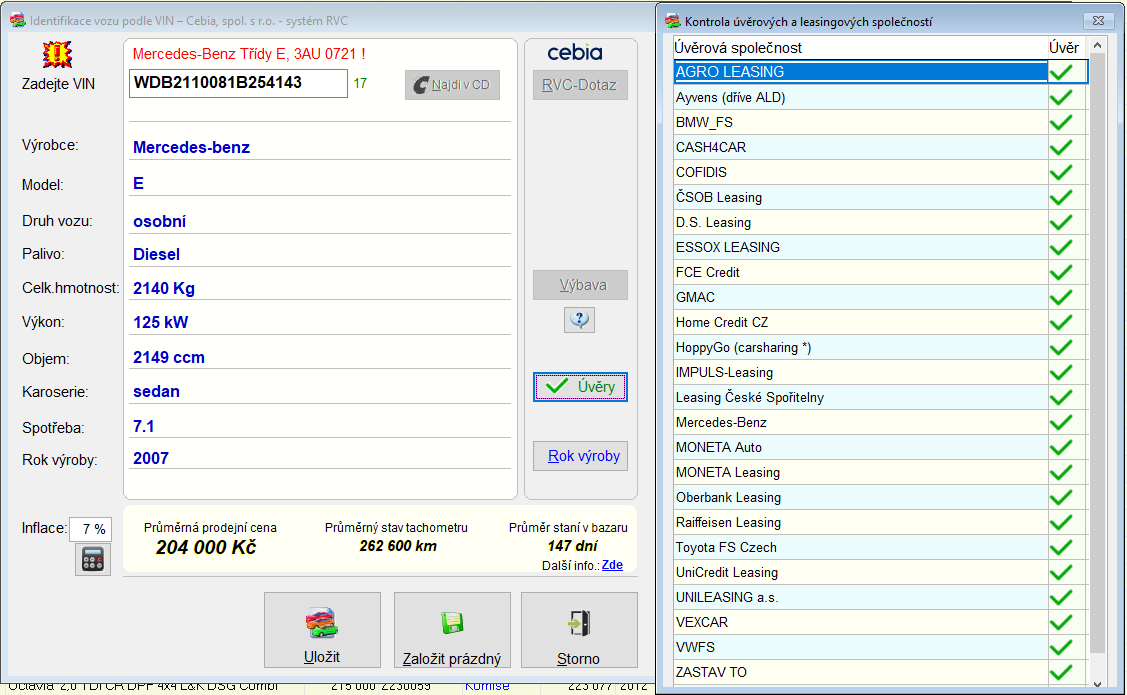Viewport: 1127px width, 695px height.
Task: Click the 2140 Kg weight value
Action: [164, 288]
